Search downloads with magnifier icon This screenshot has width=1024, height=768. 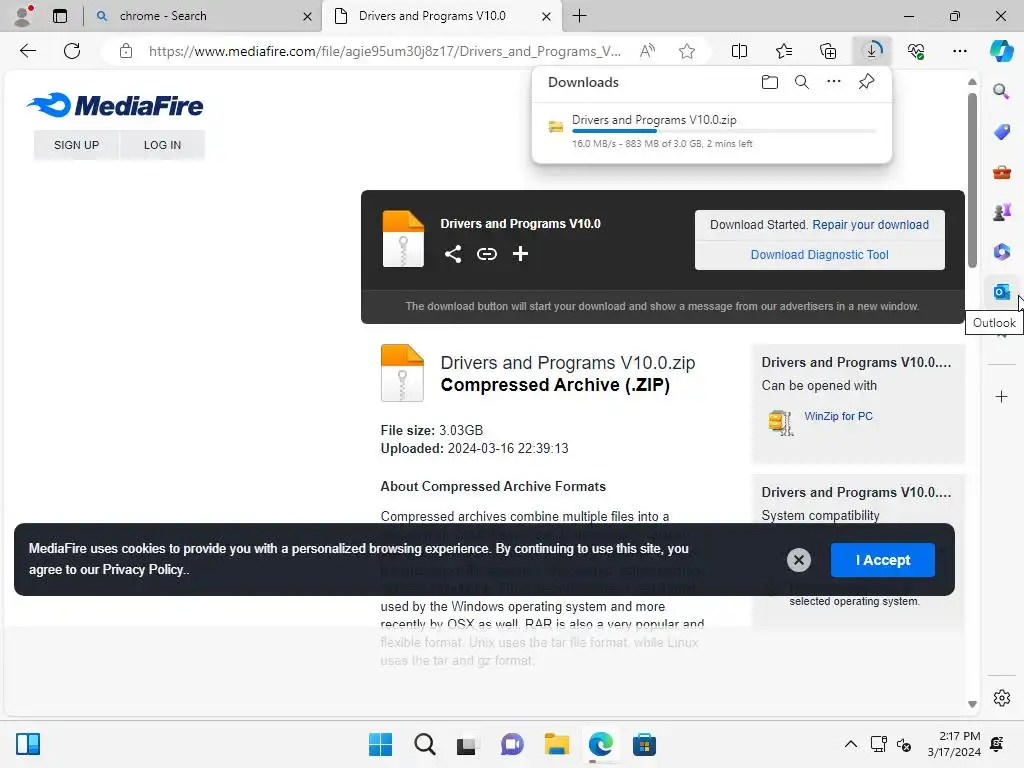coord(802,82)
